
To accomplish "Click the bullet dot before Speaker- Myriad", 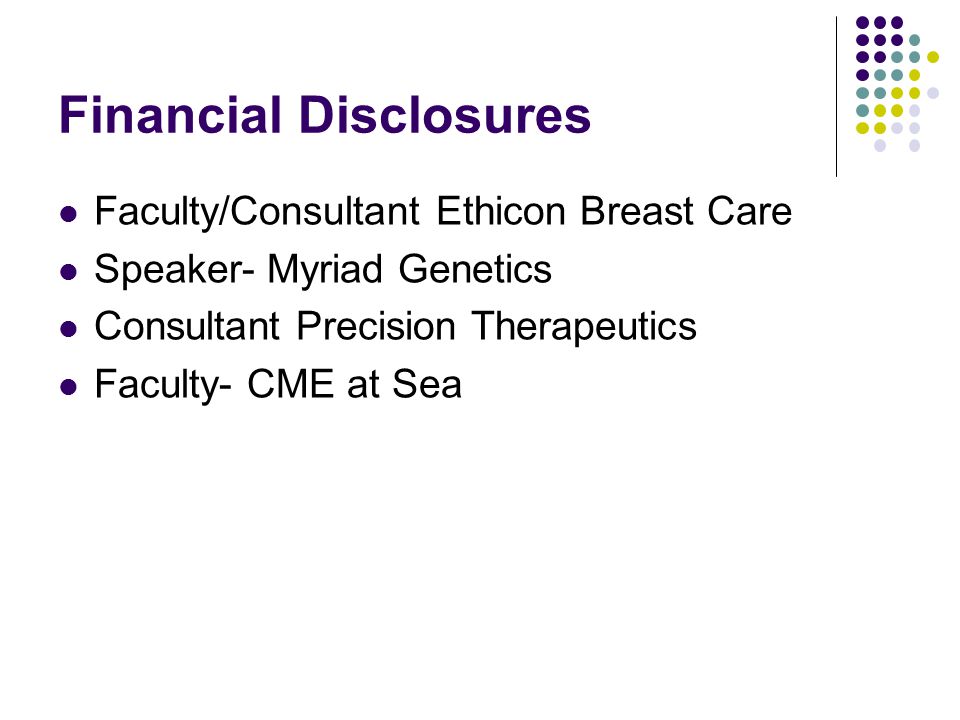I will pos(69,272).
